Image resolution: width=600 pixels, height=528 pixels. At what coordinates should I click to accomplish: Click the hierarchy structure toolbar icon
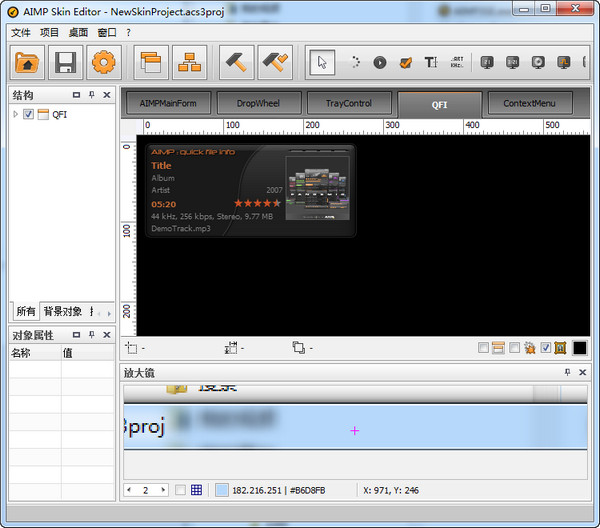click(190, 63)
